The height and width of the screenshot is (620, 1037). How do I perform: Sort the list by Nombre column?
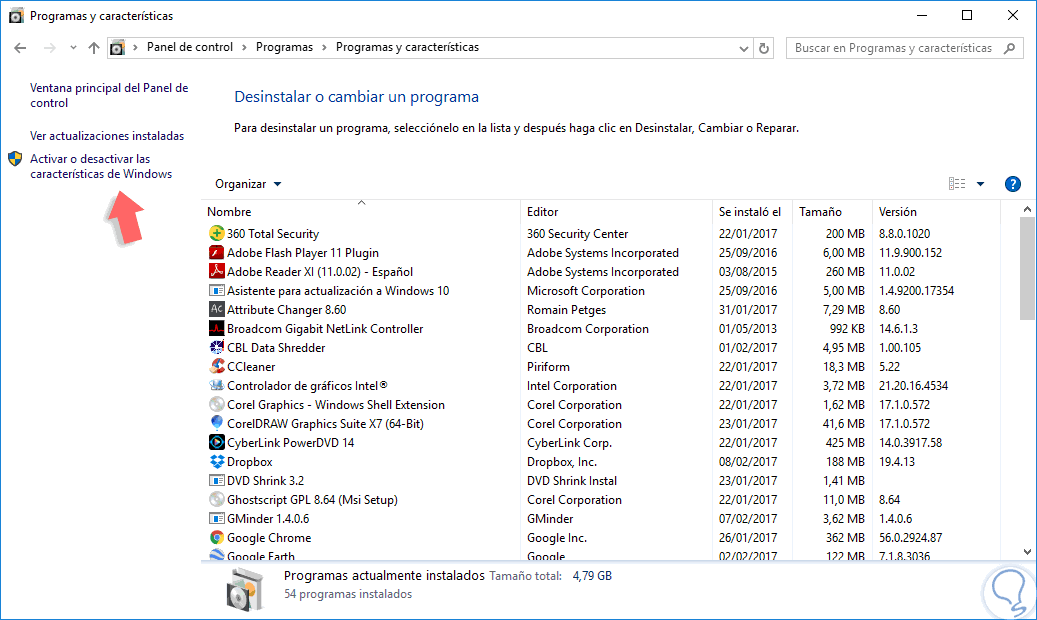click(229, 212)
